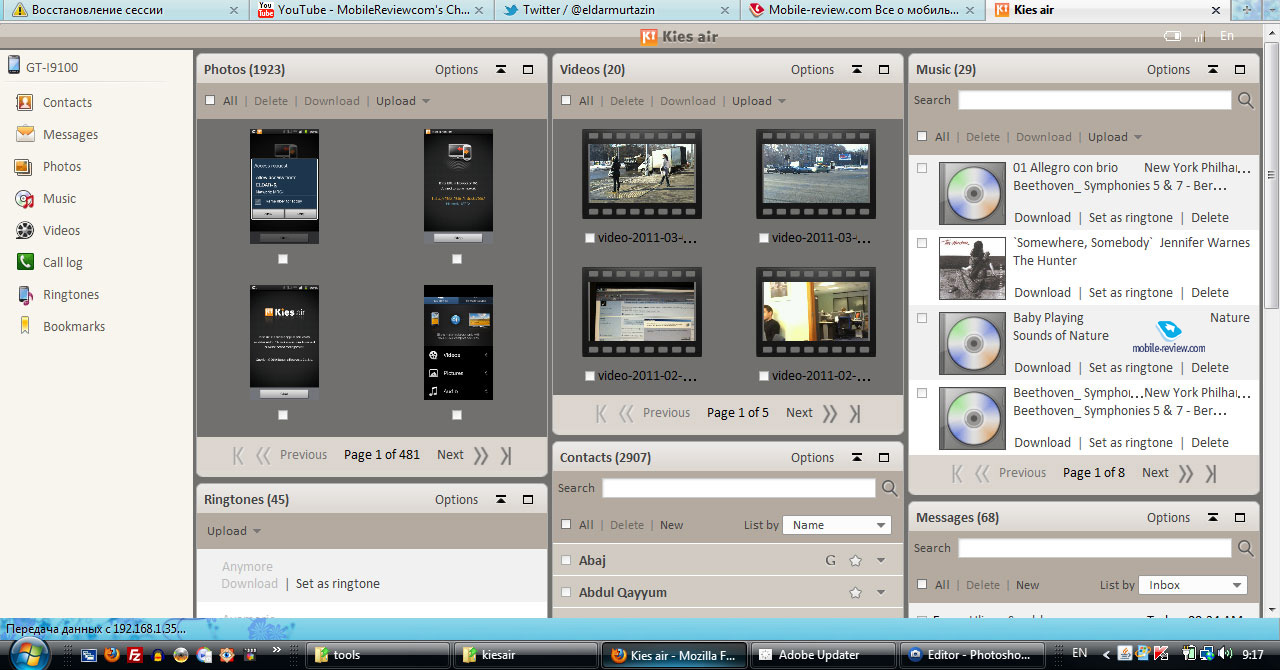The image size is (1280, 670).
Task: Open the Upload dropdown in Music panel
Action: coord(1115,137)
